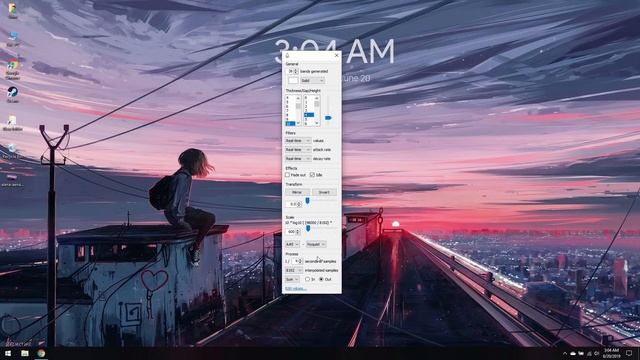This screenshot has height=360, width=640.
Task: Open the first Scale dropdown beside the dash
Action: (292, 244)
